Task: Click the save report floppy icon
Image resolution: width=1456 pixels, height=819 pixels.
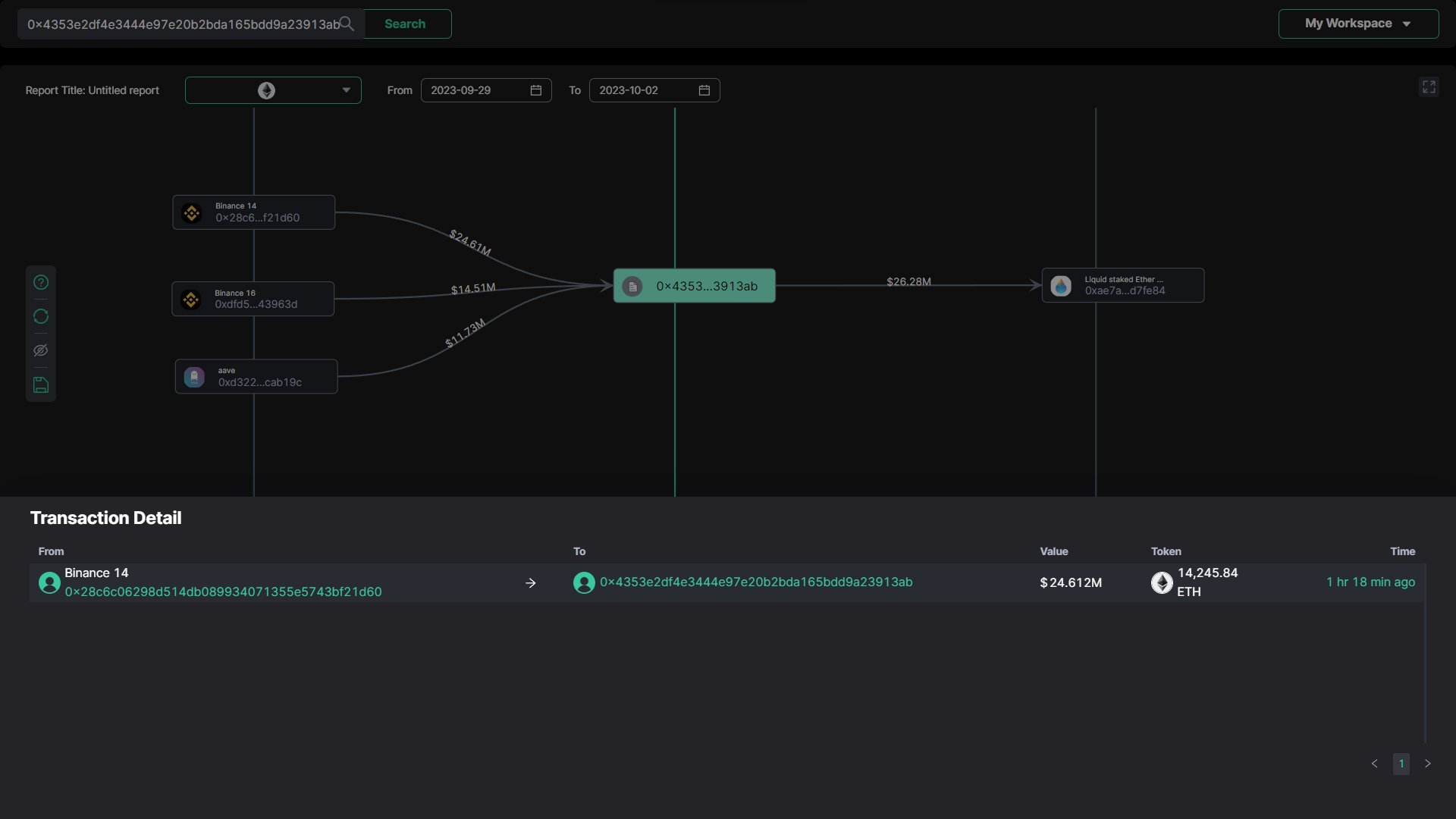Action: point(41,385)
